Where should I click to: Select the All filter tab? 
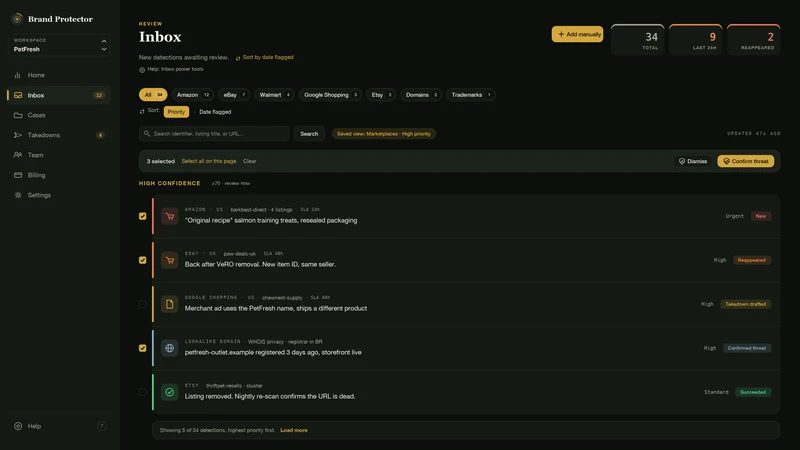click(x=153, y=95)
